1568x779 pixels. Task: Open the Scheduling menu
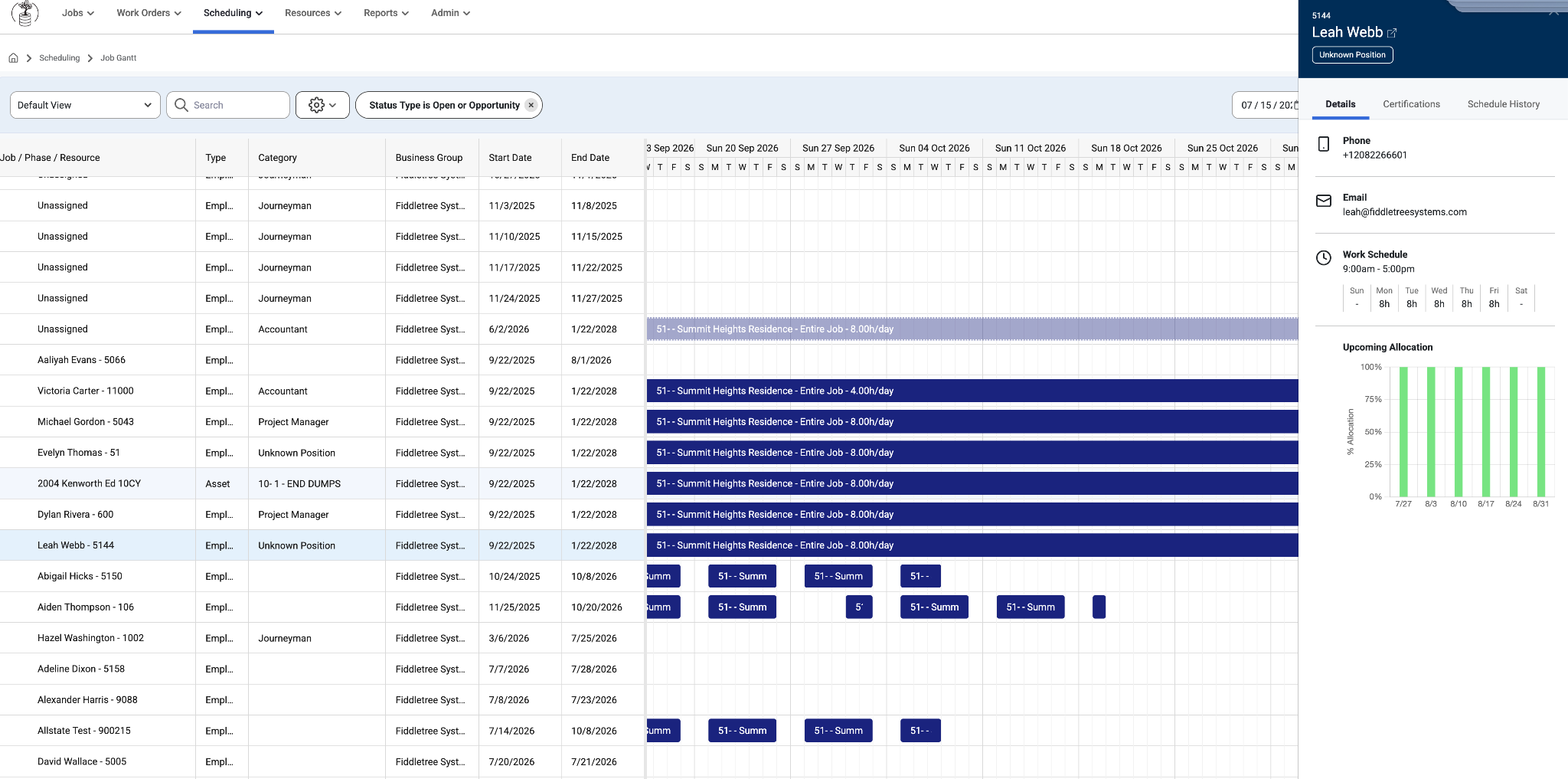(x=234, y=13)
